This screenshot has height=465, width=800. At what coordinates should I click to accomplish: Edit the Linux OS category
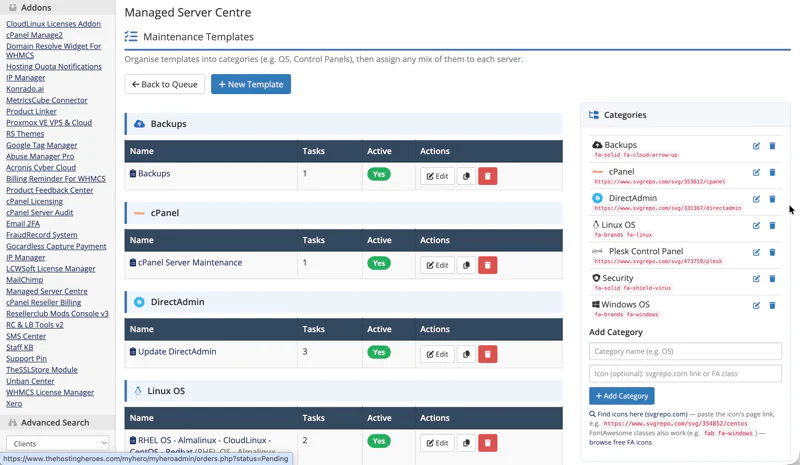pos(756,226)
